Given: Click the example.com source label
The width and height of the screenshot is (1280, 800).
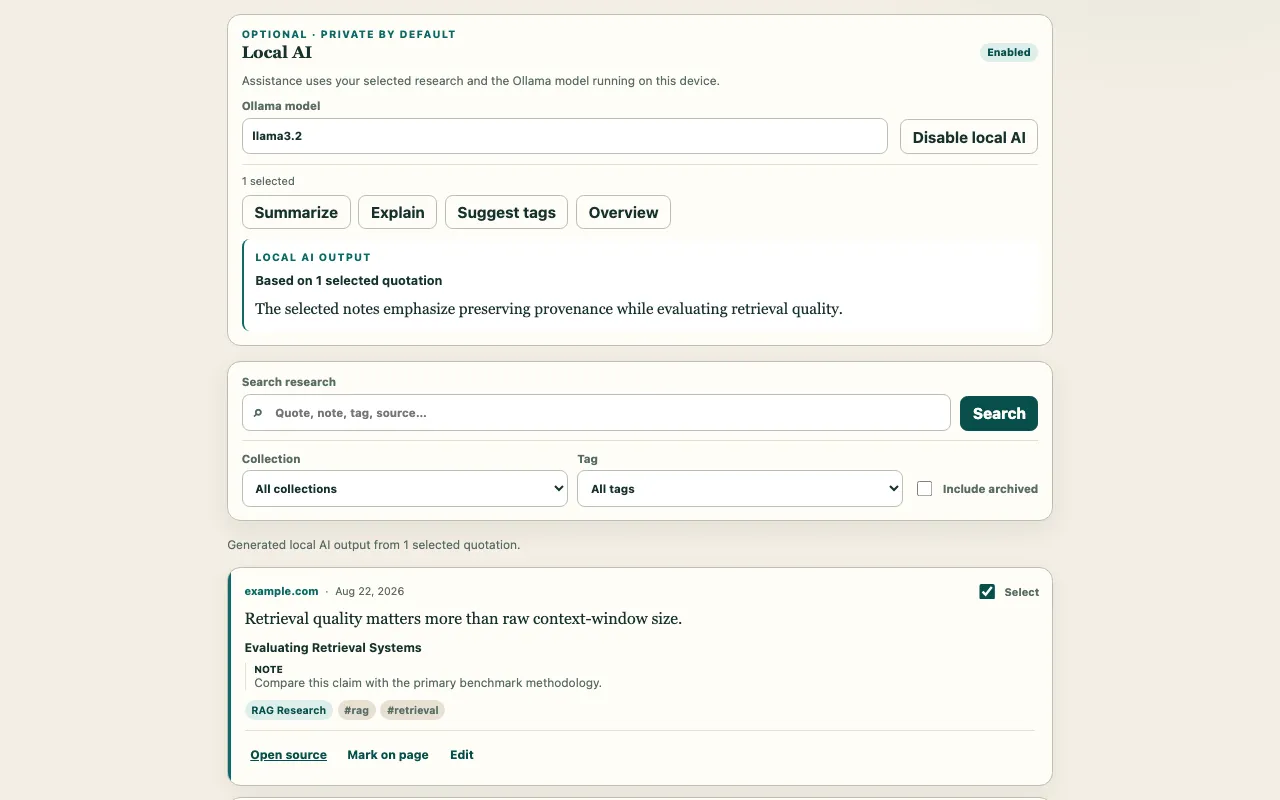Looking at the screenshot, I should [x=282, y=591].
